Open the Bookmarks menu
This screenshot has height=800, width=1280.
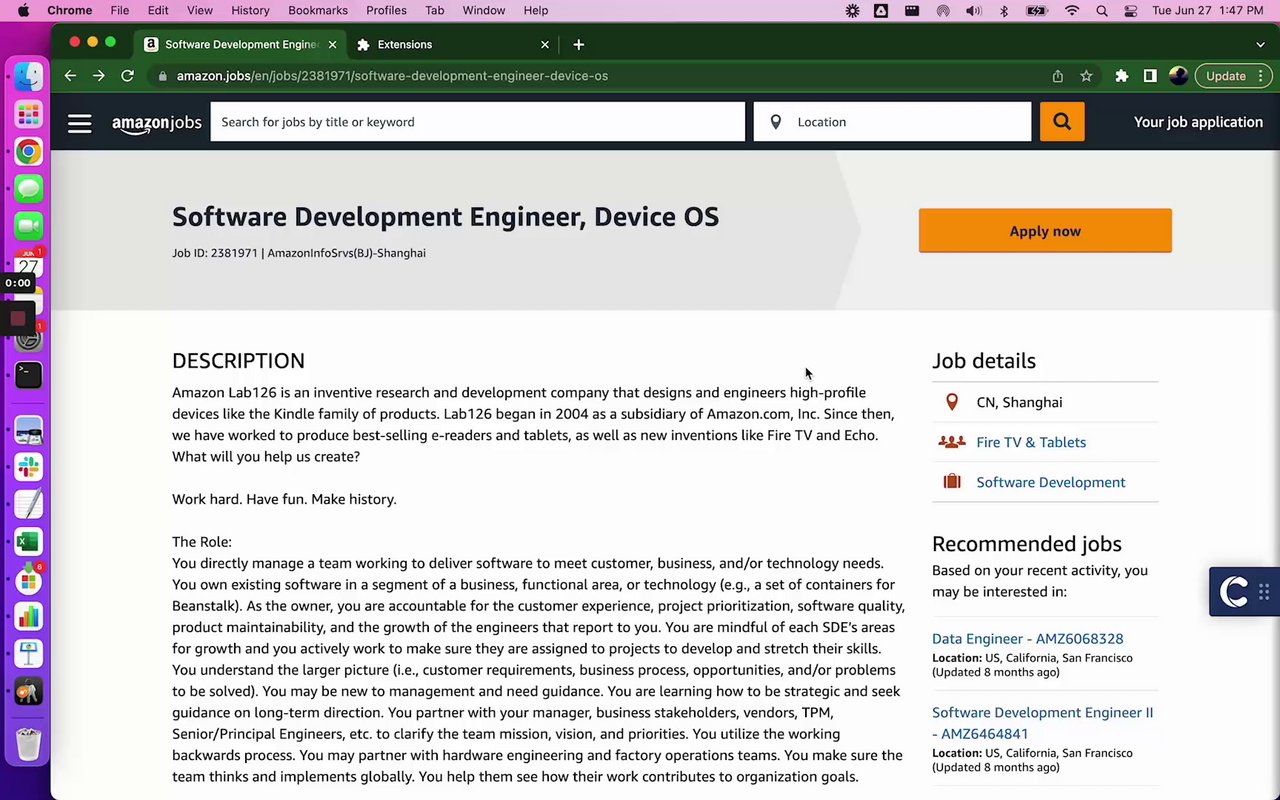[318, 10]
